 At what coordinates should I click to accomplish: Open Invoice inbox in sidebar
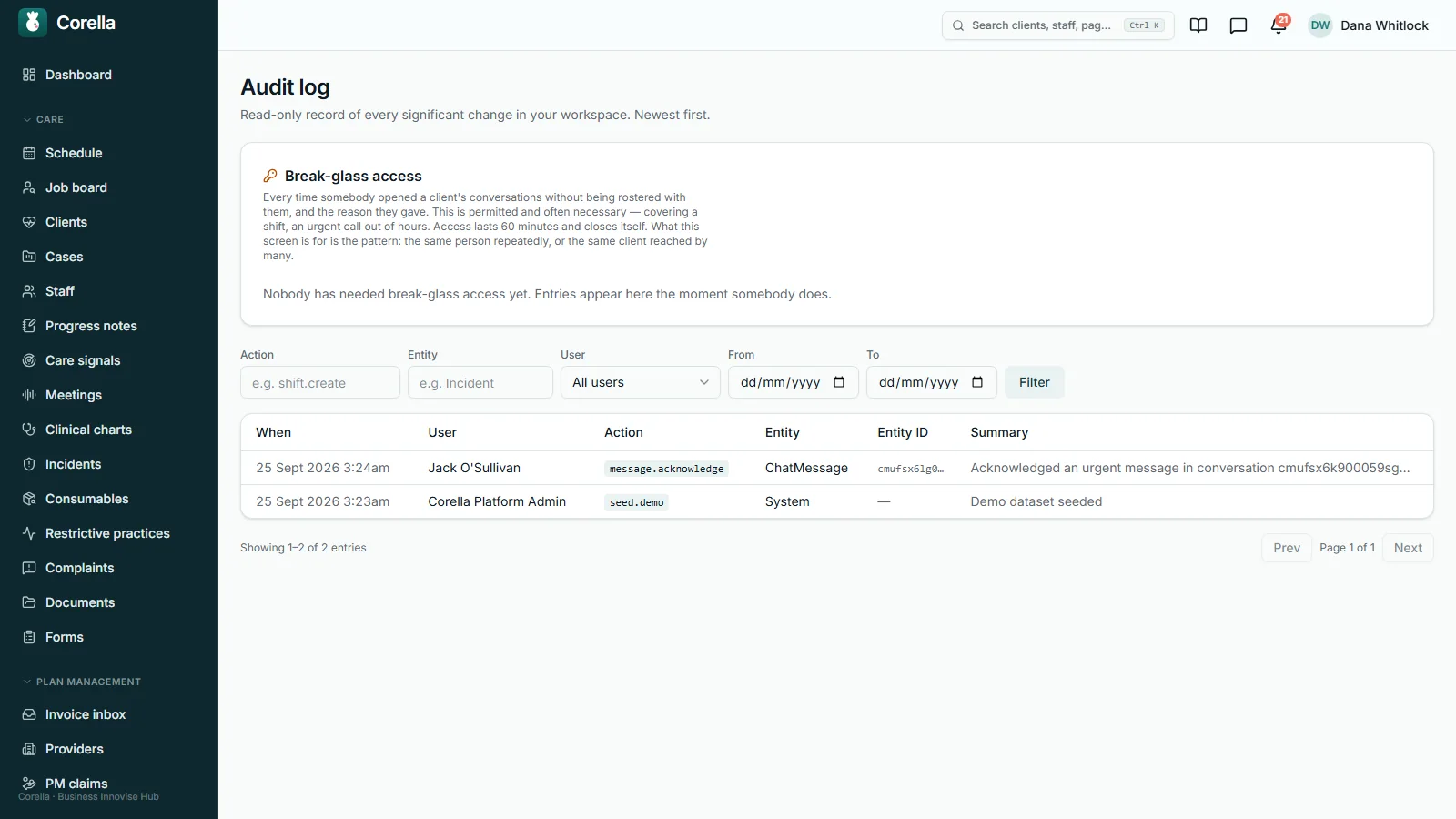point(86,714)
